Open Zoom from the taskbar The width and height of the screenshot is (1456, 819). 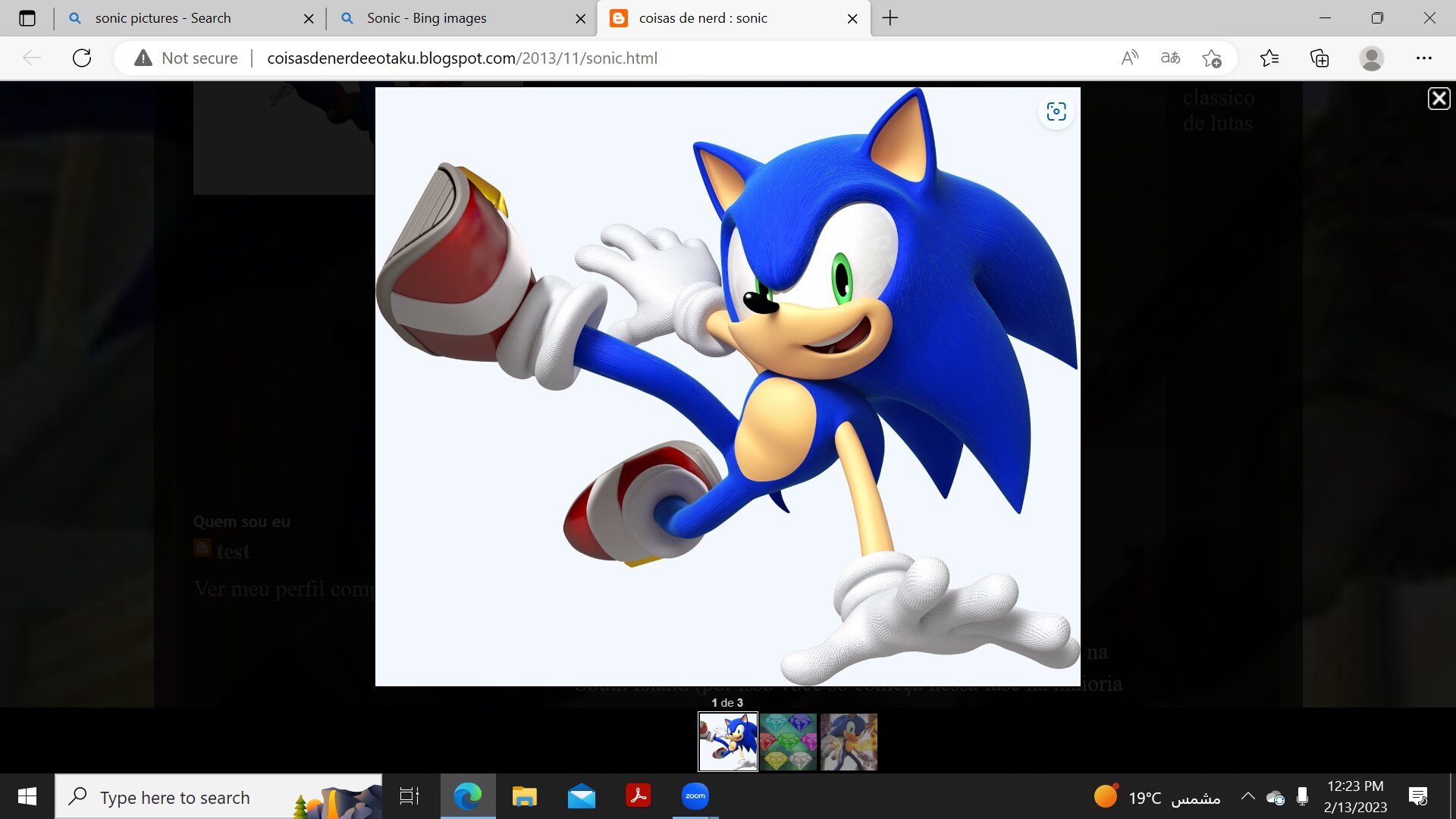coord(695,796)
